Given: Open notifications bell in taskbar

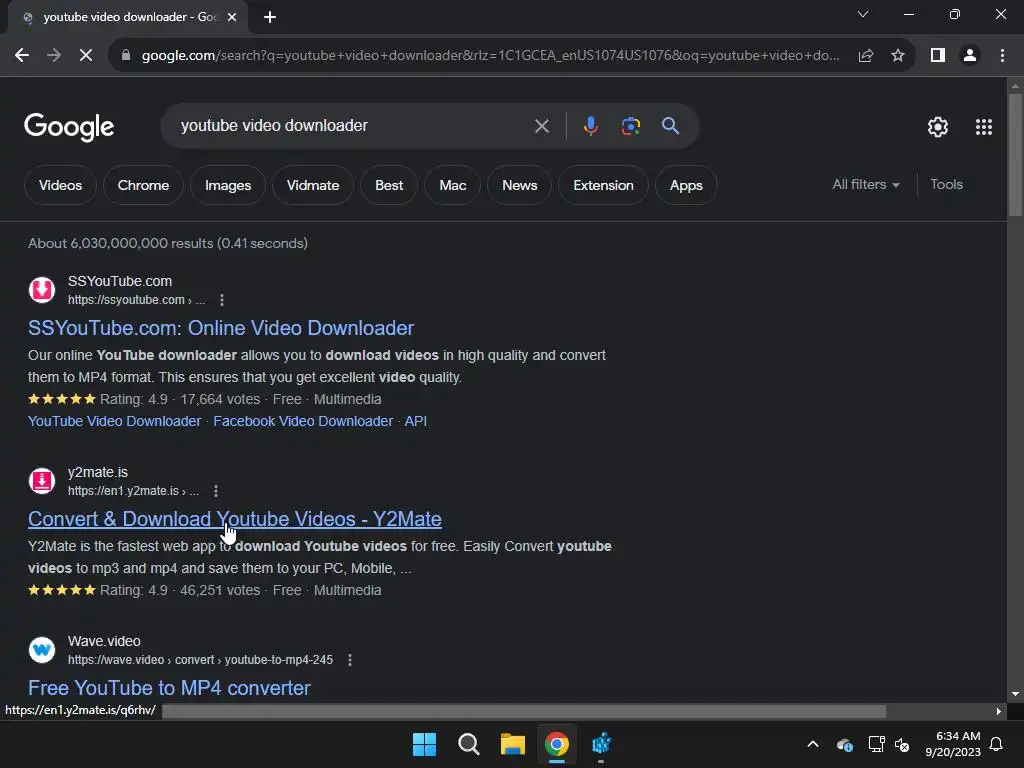Looking at the screenshot, I should pos(996,744).
